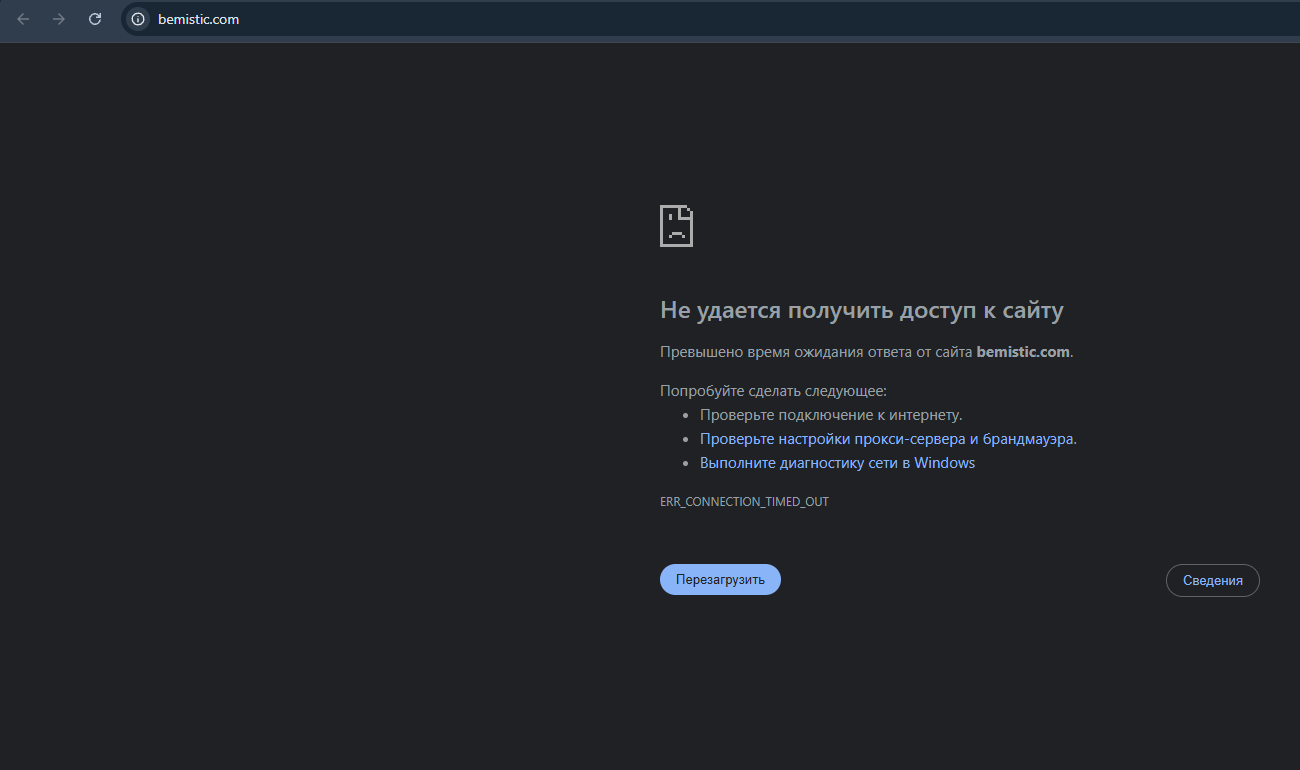Click the browser Back arrow

23,19
